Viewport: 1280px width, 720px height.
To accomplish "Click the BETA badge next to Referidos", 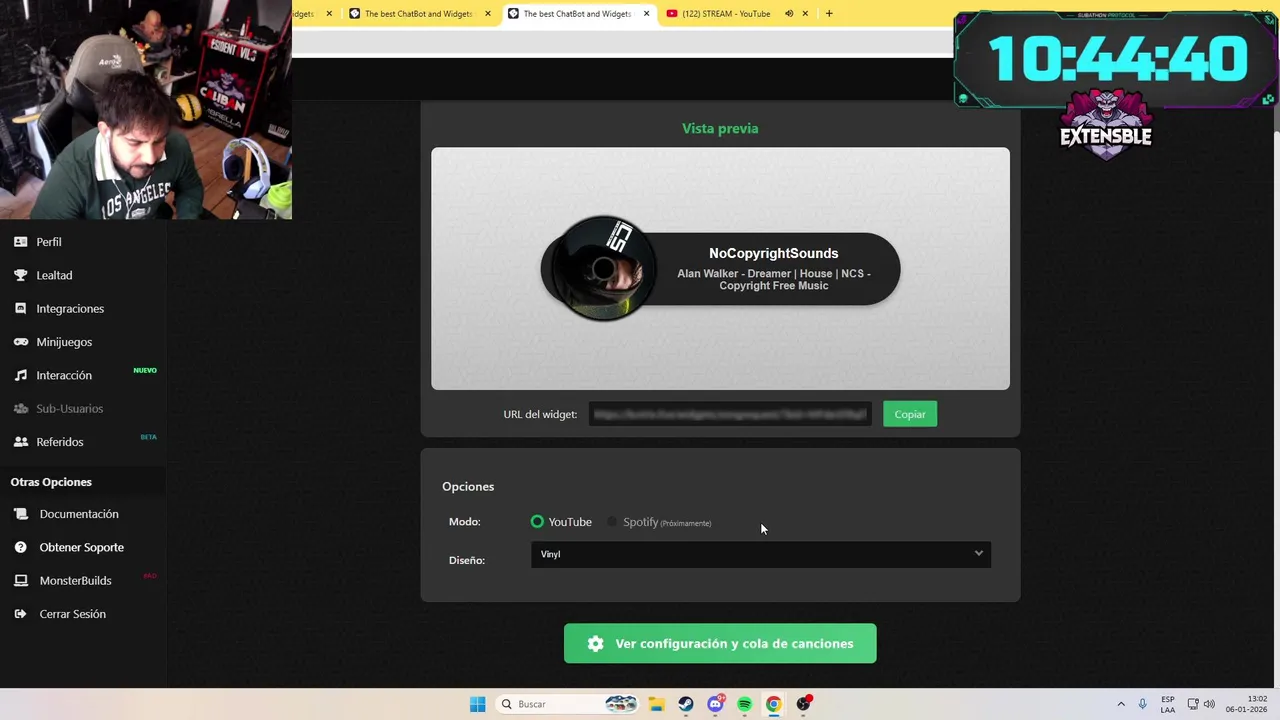I will pyautogui.click(x=148, y=437).
